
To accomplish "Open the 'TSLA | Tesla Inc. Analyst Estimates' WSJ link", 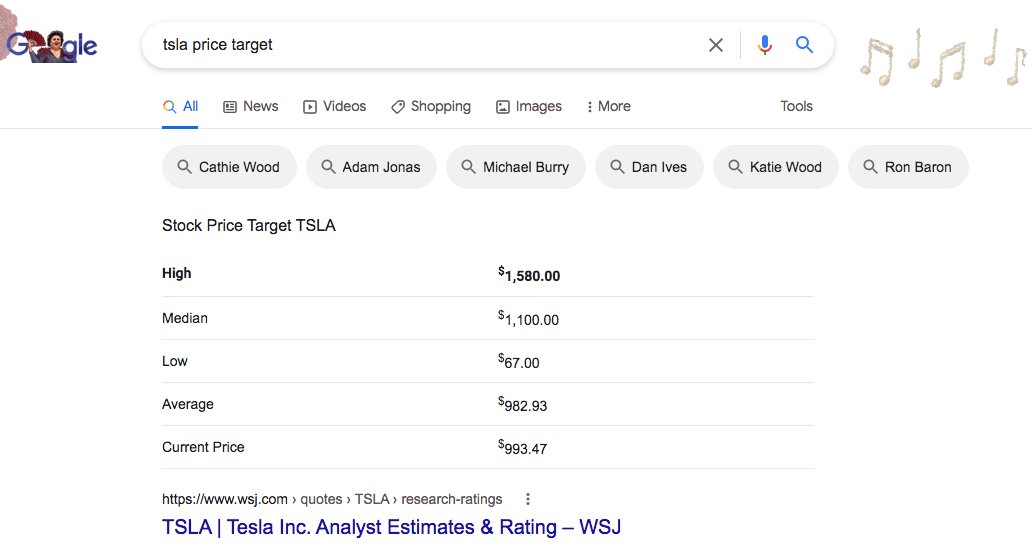I will pos(392,527).
